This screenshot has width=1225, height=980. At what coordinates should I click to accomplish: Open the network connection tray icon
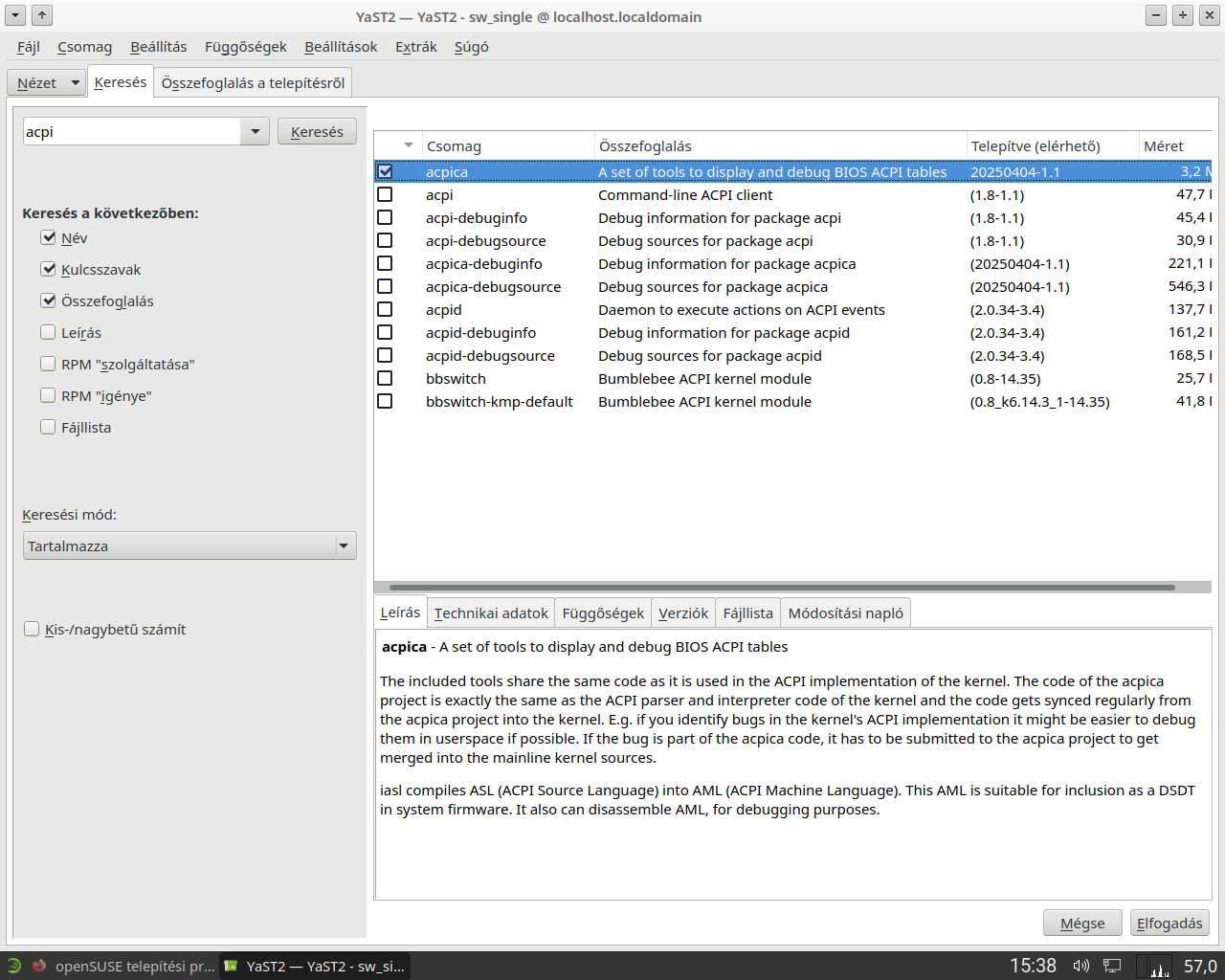pyautogui.click(x=1111, y=966)
